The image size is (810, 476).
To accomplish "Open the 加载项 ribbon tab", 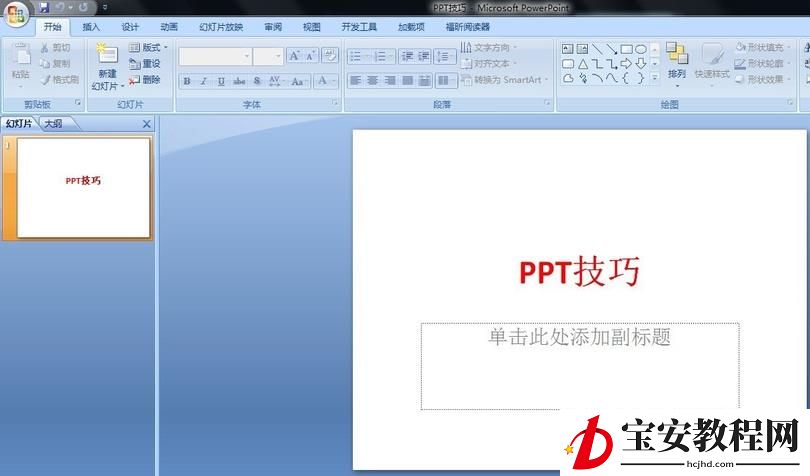I will tap(411, 27).
